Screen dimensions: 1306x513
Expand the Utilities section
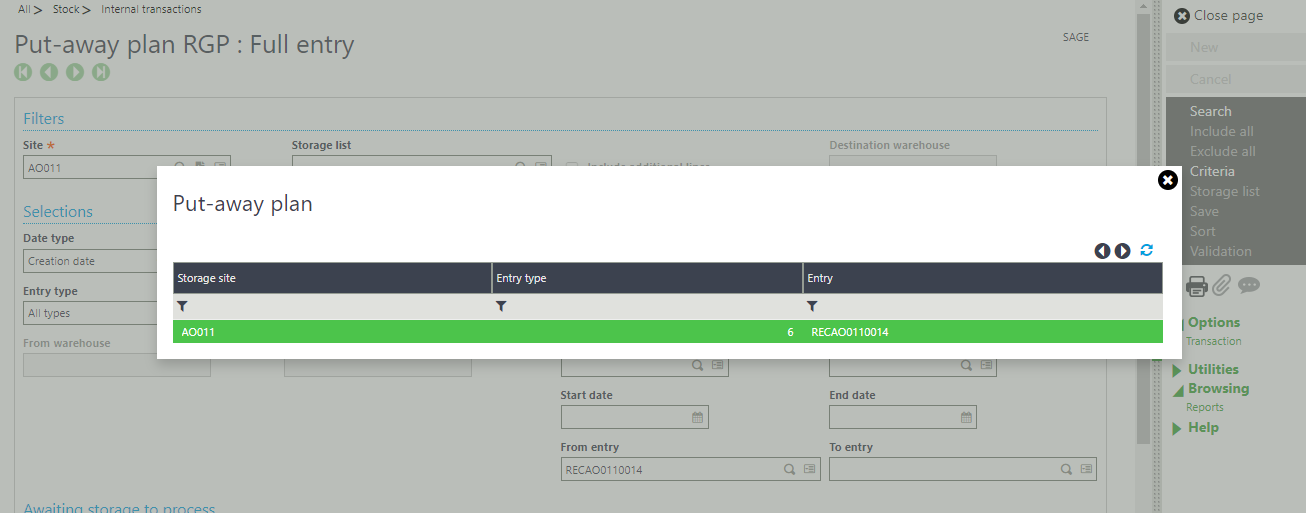pyautogui.click(x=1177, y=370)
